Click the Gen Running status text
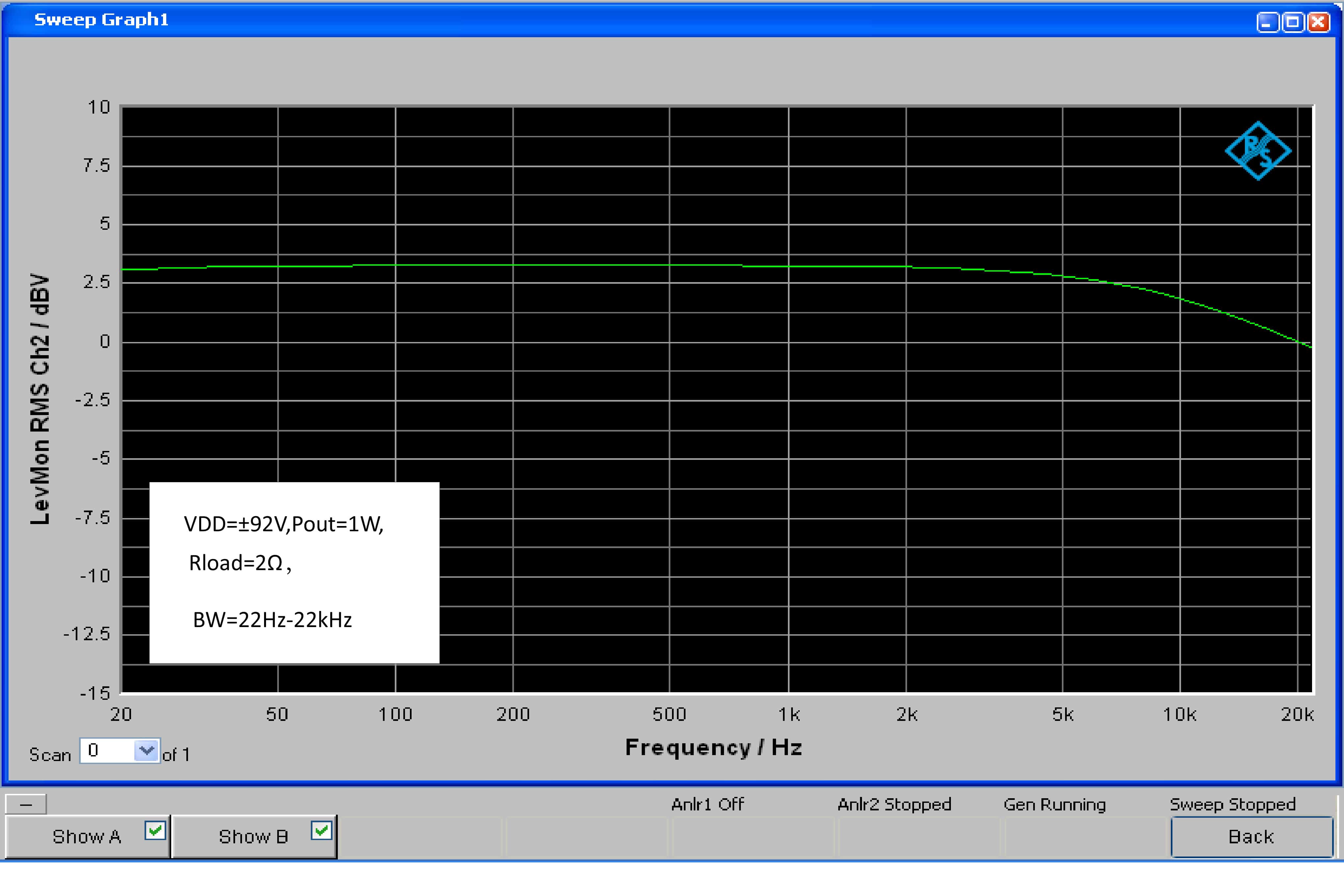Screen dimensions: 1344x896 tap(1054, 804)
